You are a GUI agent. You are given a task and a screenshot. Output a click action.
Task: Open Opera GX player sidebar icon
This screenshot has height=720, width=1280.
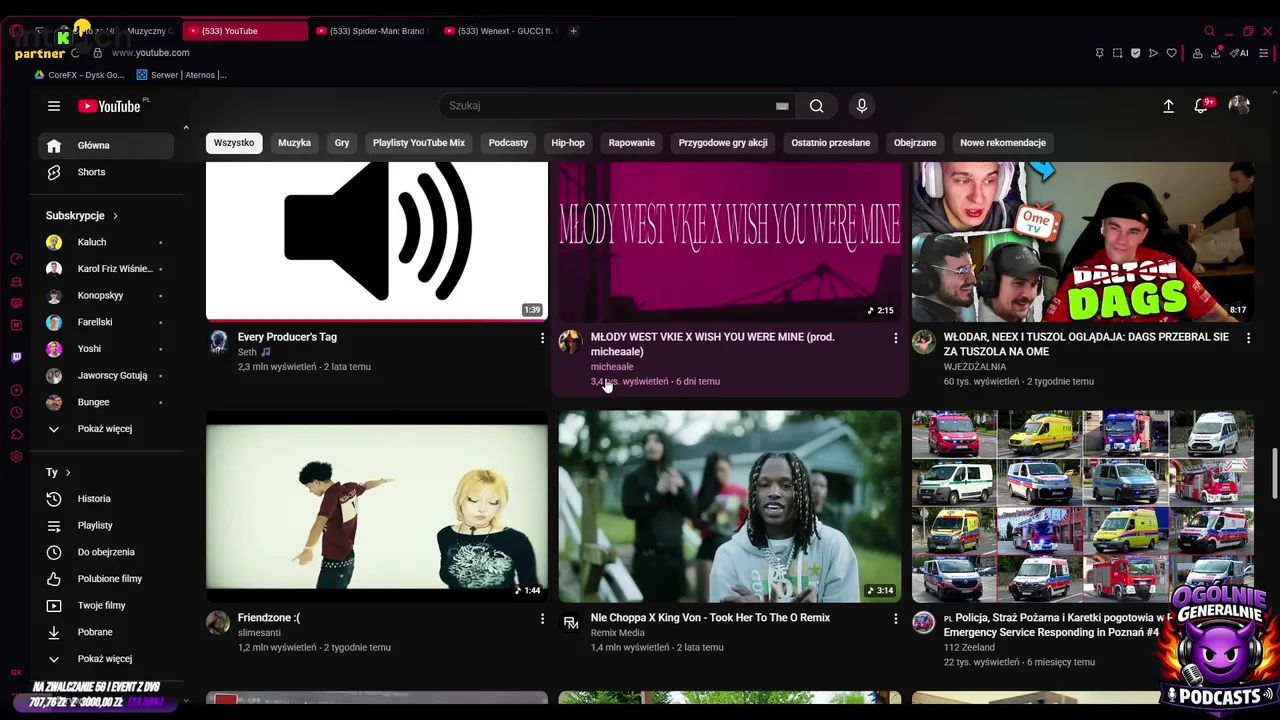pos(16,390)
